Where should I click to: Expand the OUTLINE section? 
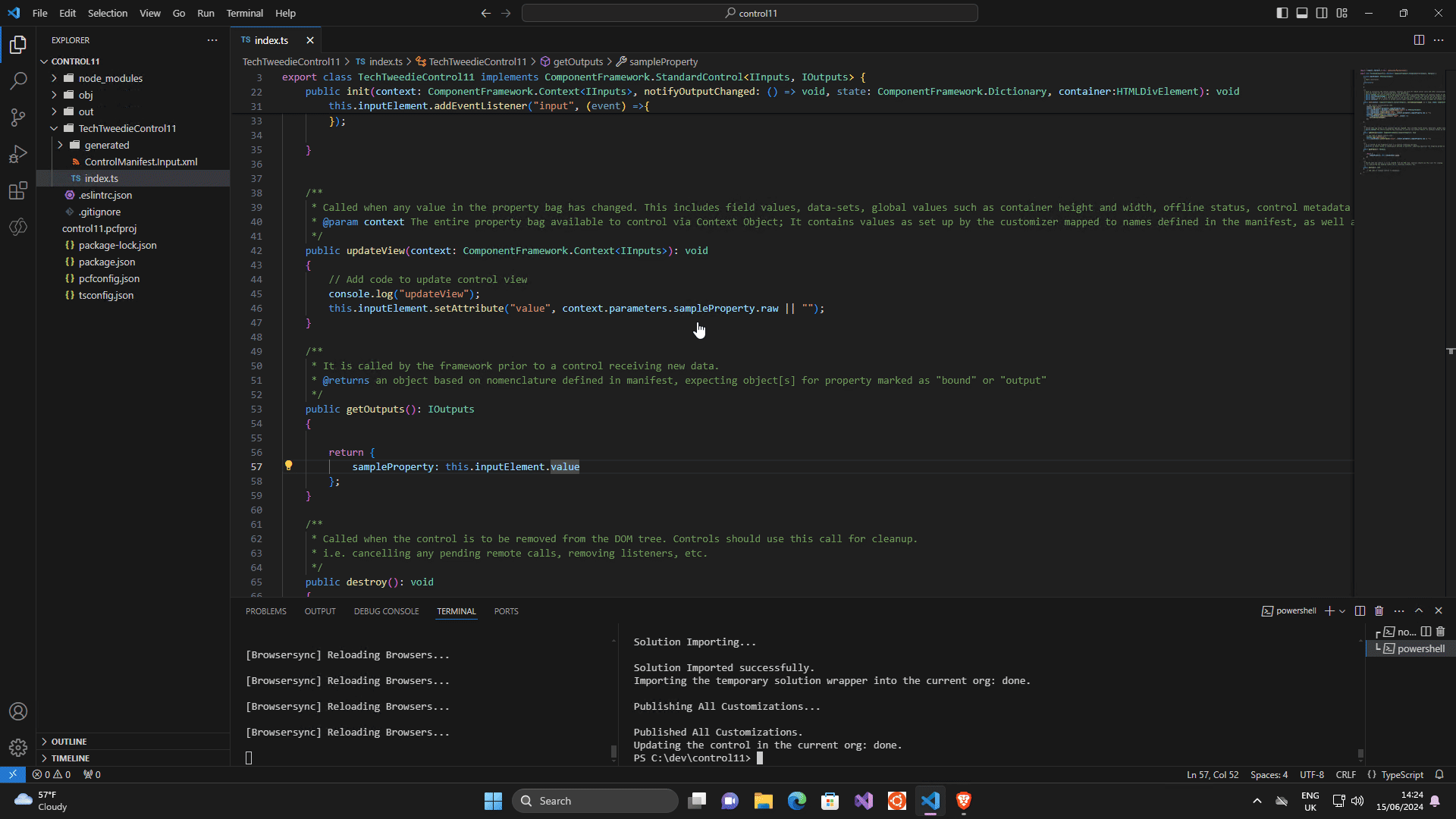pos(68,741)
